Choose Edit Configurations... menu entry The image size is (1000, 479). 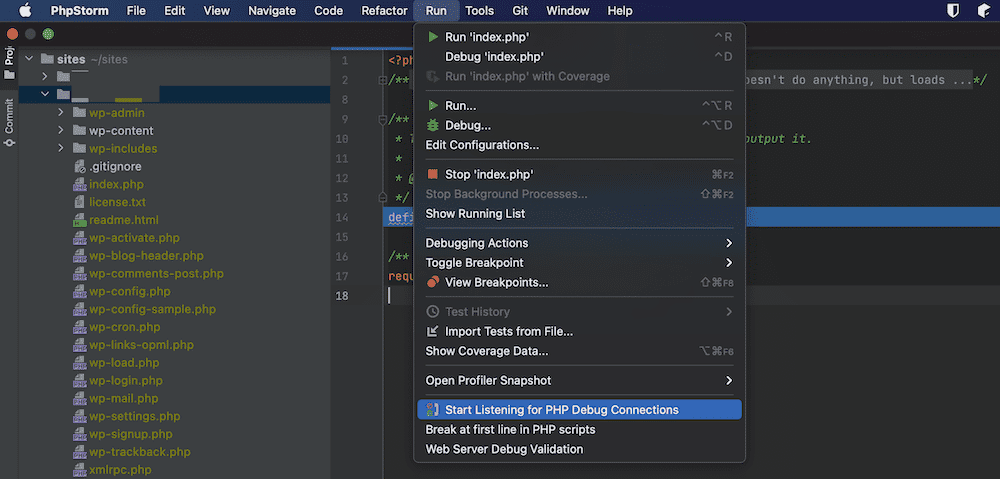[482, 145]
